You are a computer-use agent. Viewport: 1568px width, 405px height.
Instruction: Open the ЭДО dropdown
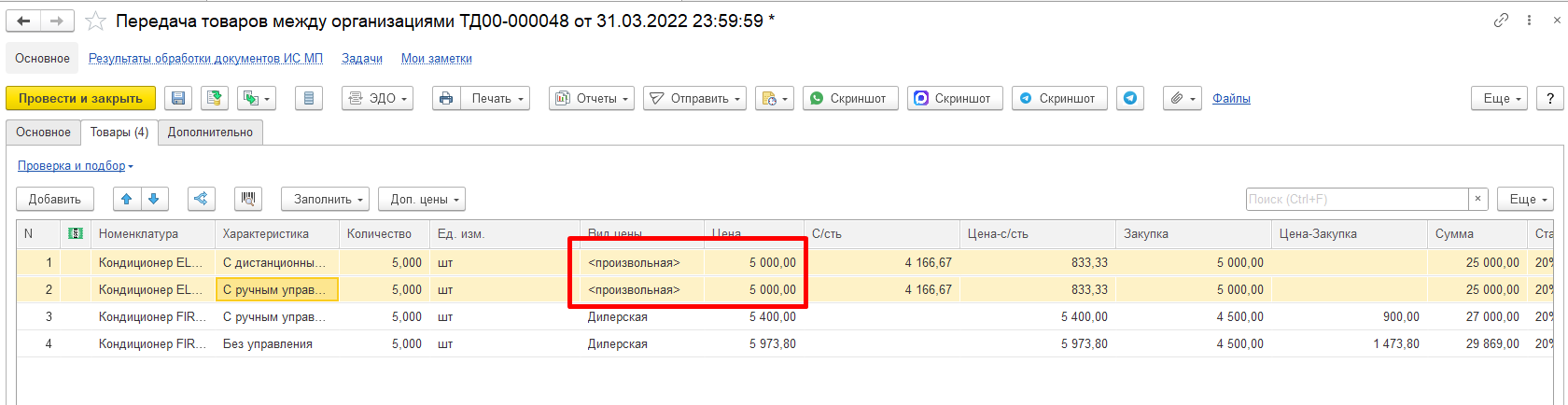377,98
